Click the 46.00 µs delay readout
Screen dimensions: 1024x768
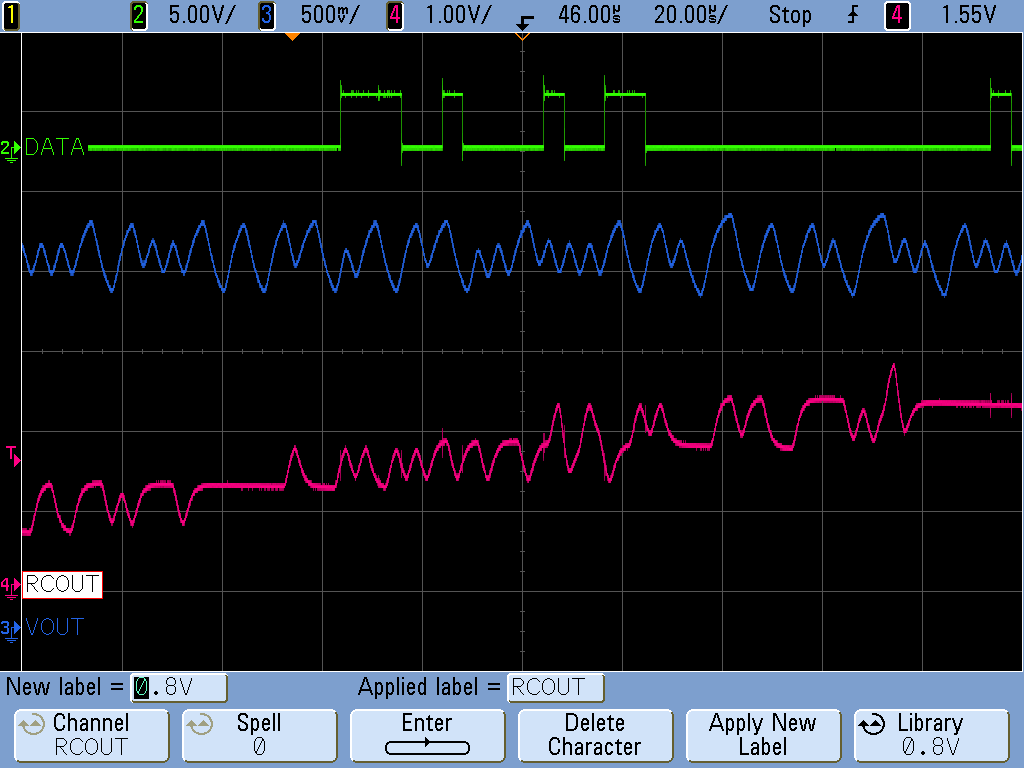589,15
